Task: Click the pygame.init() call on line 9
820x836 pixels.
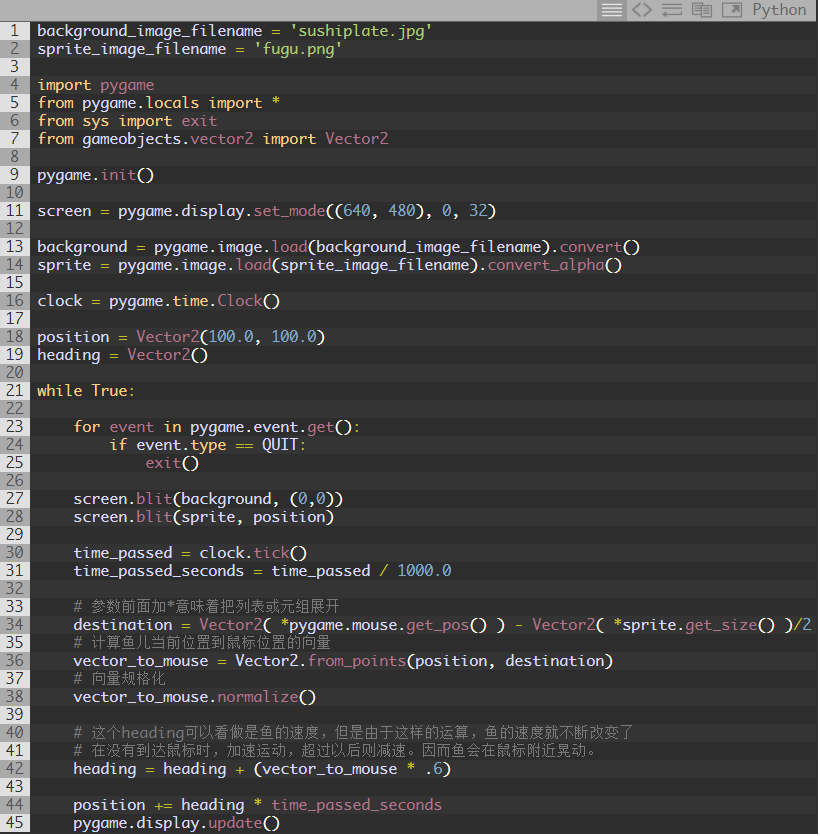Action: click(95, 174)
